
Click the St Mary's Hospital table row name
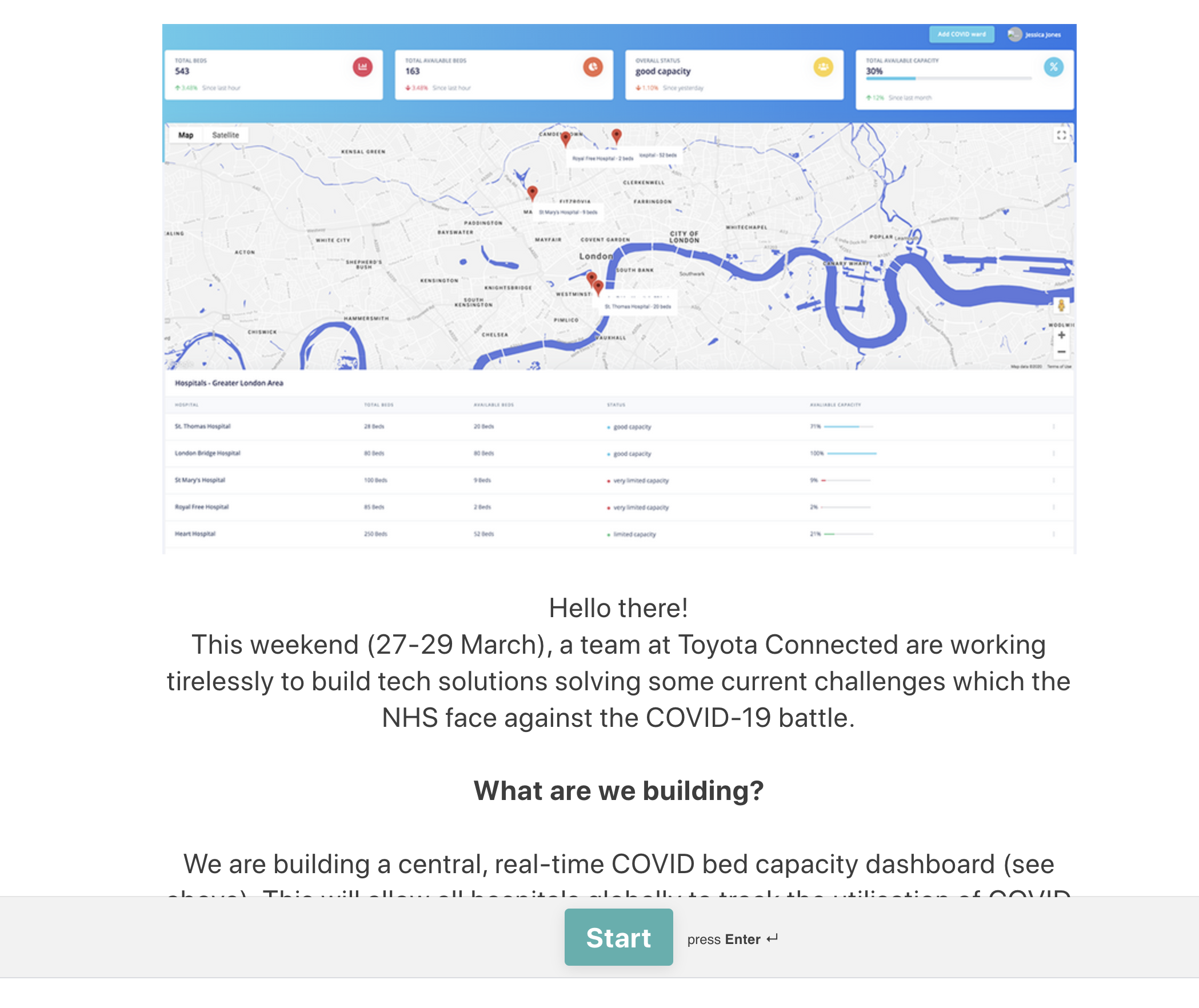pos(200,480)
